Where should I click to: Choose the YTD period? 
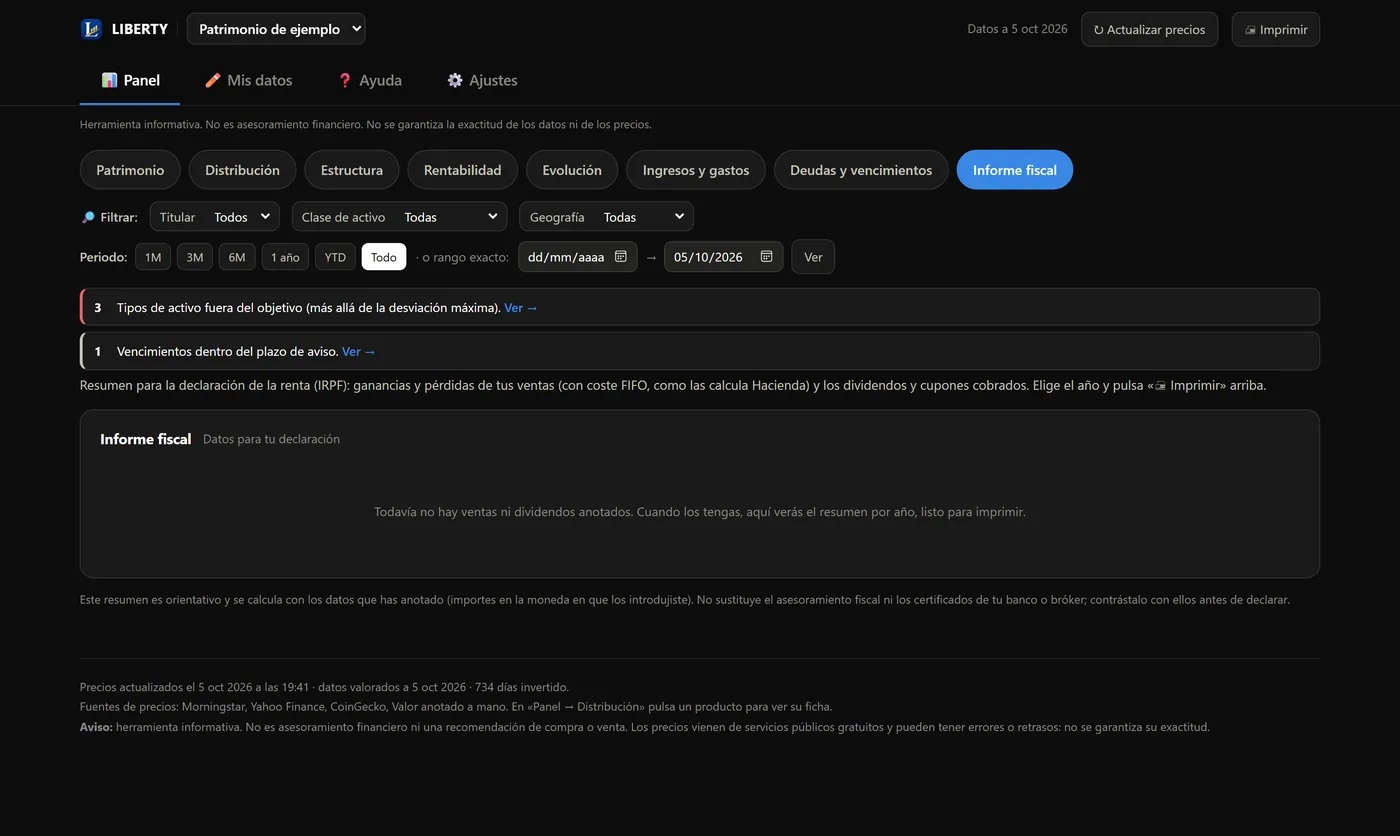[335, 257]
